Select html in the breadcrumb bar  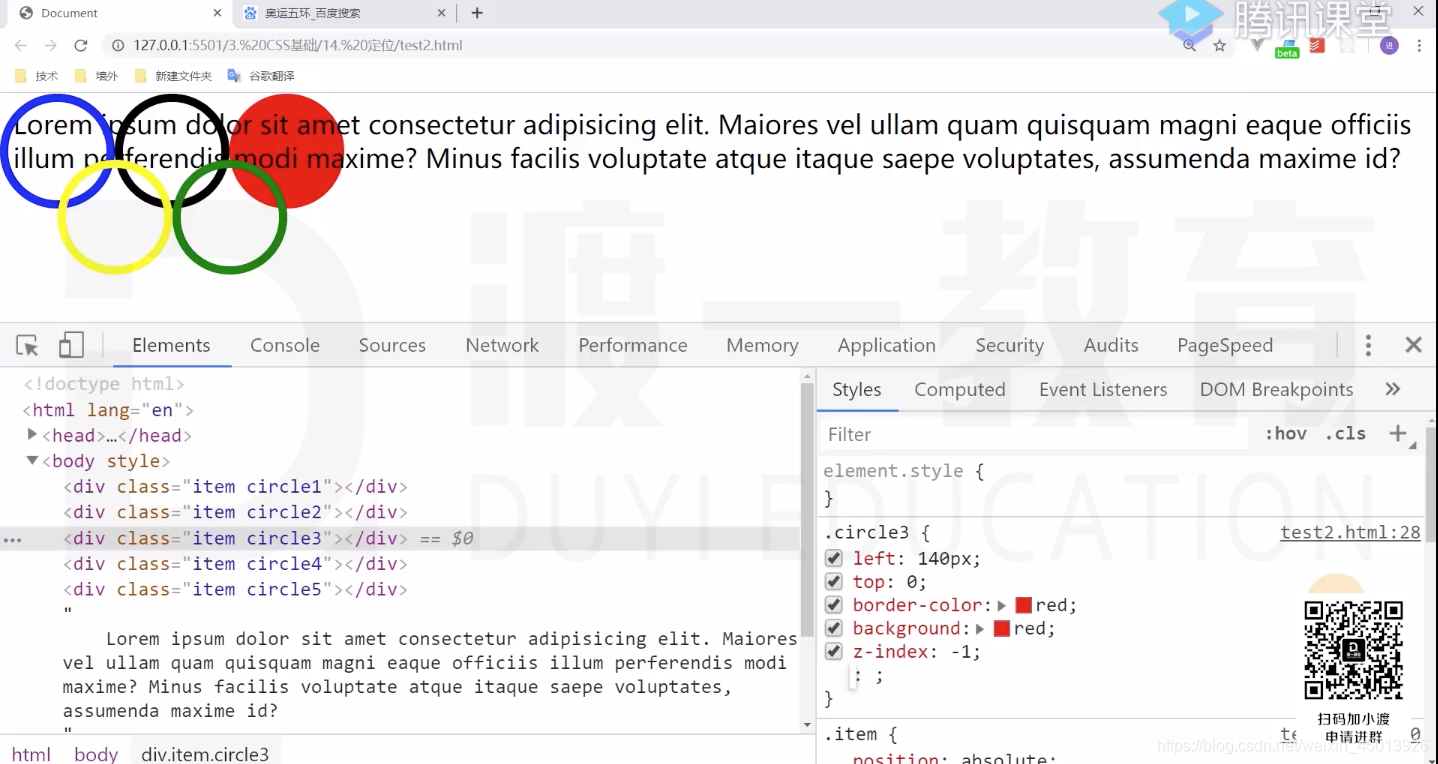tap(31, 754)
